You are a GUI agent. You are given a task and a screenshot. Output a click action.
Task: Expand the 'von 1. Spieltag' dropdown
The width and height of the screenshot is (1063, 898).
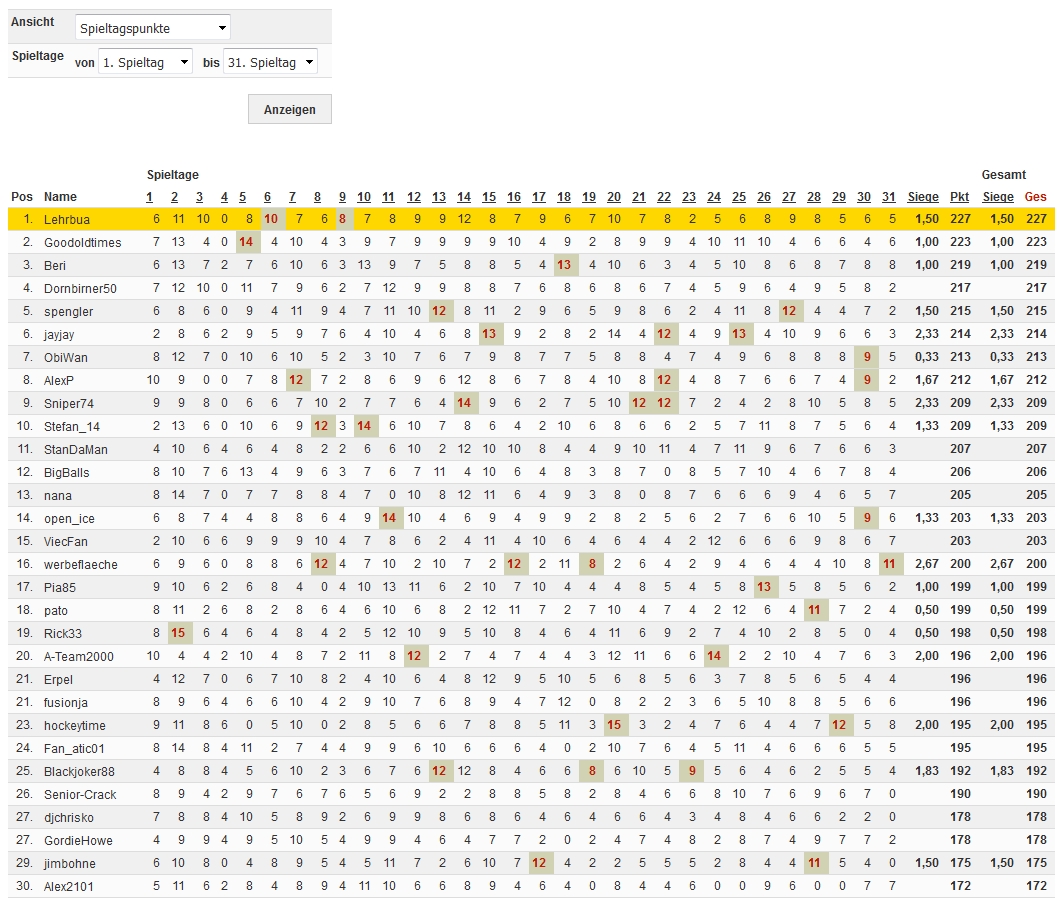tap(145, 62)
